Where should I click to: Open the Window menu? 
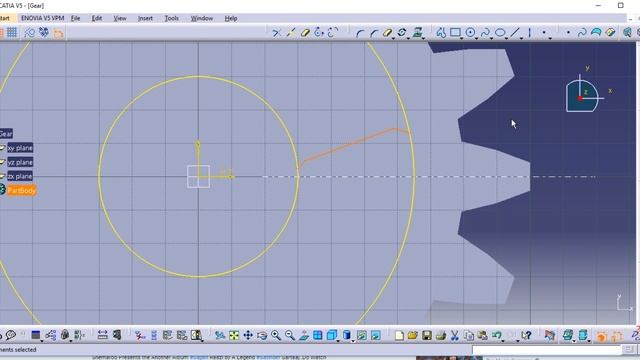(202, 18)
